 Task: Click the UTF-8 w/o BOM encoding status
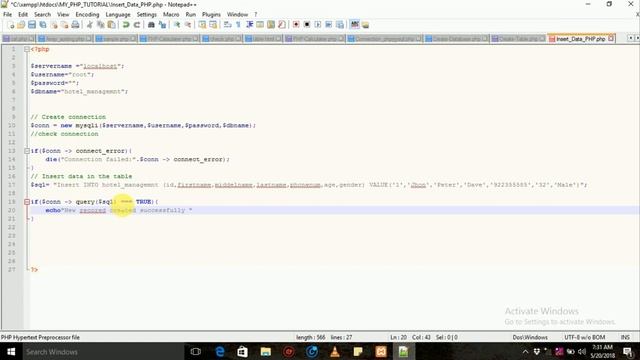click(x=584, y=338)
